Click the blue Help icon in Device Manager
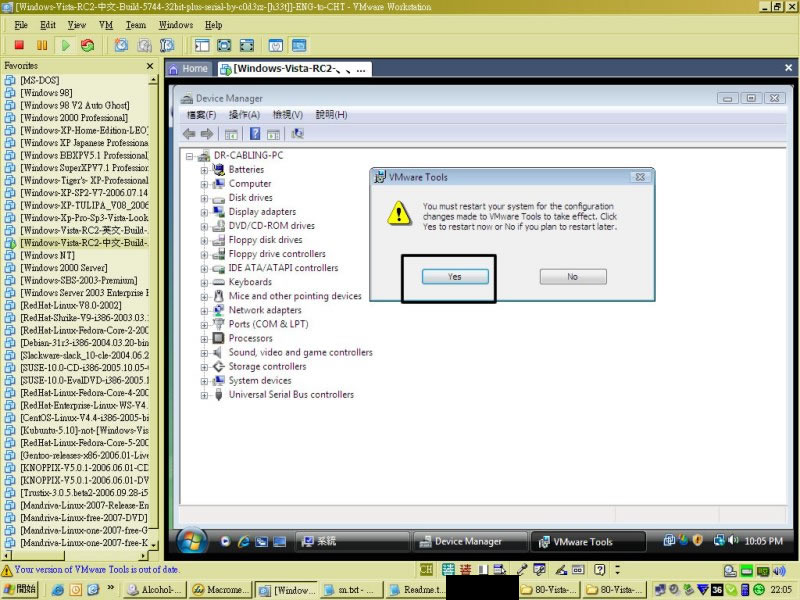The width and height of the screenshot is (800, 600). pos(255,134)
